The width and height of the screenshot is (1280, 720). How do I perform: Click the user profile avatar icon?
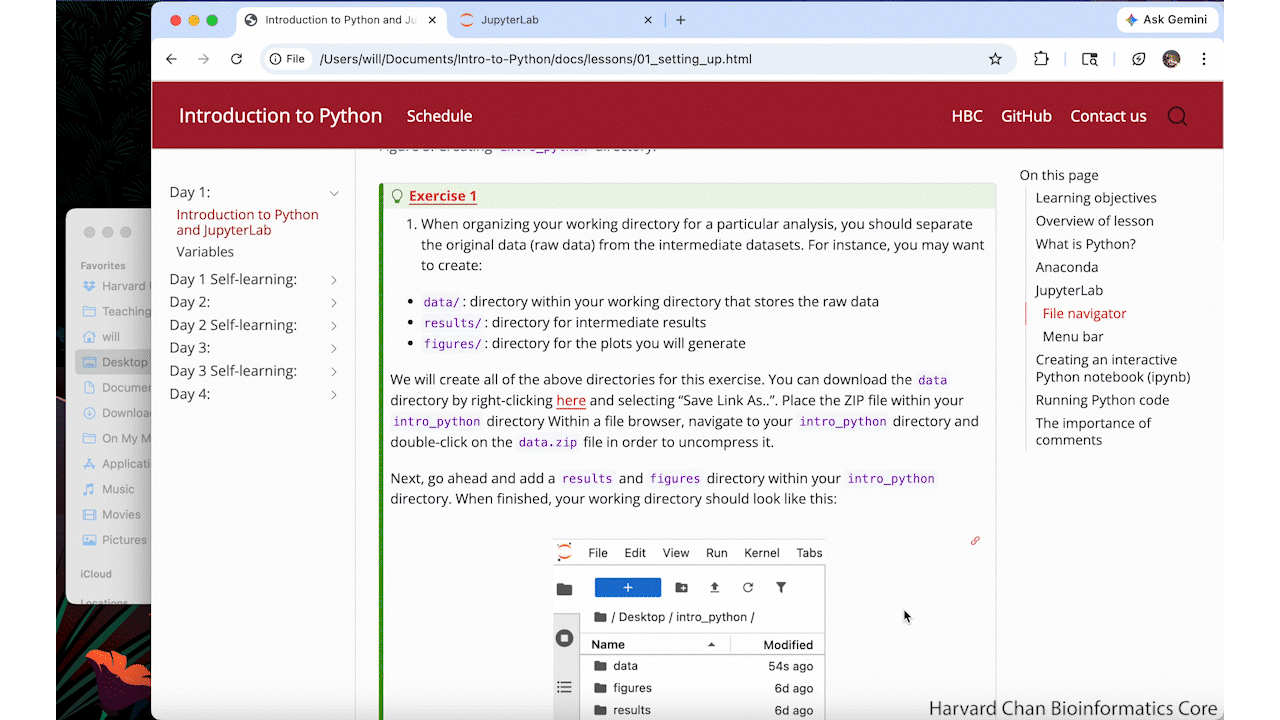pos(1171,59)
